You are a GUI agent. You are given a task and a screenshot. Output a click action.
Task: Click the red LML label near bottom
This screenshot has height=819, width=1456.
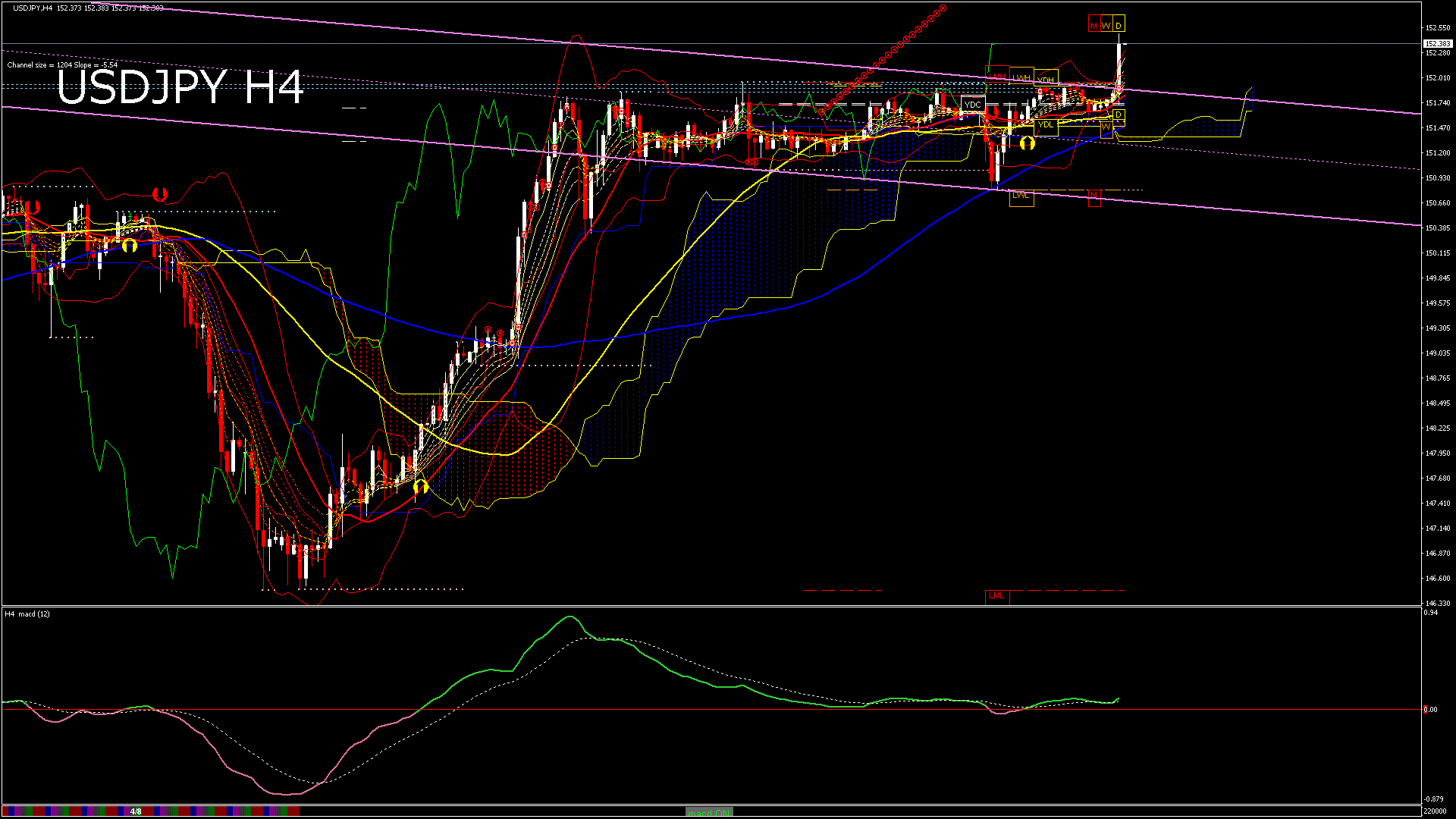click(x=996, y=596)
